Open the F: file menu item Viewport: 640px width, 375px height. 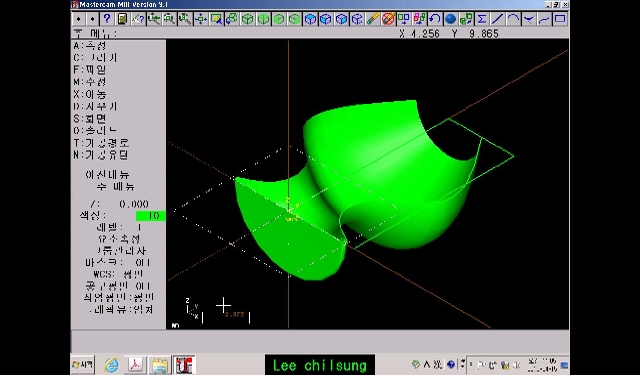tap(90, 70)
